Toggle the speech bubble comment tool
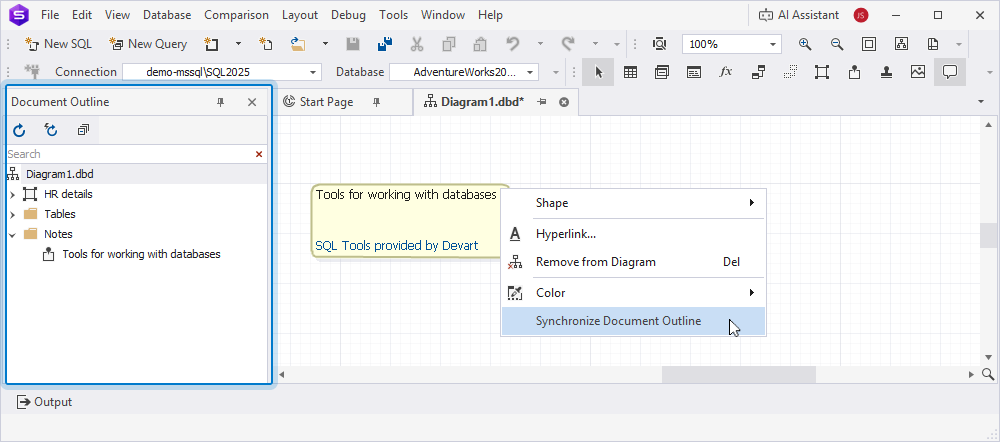 tap(950, 72)
